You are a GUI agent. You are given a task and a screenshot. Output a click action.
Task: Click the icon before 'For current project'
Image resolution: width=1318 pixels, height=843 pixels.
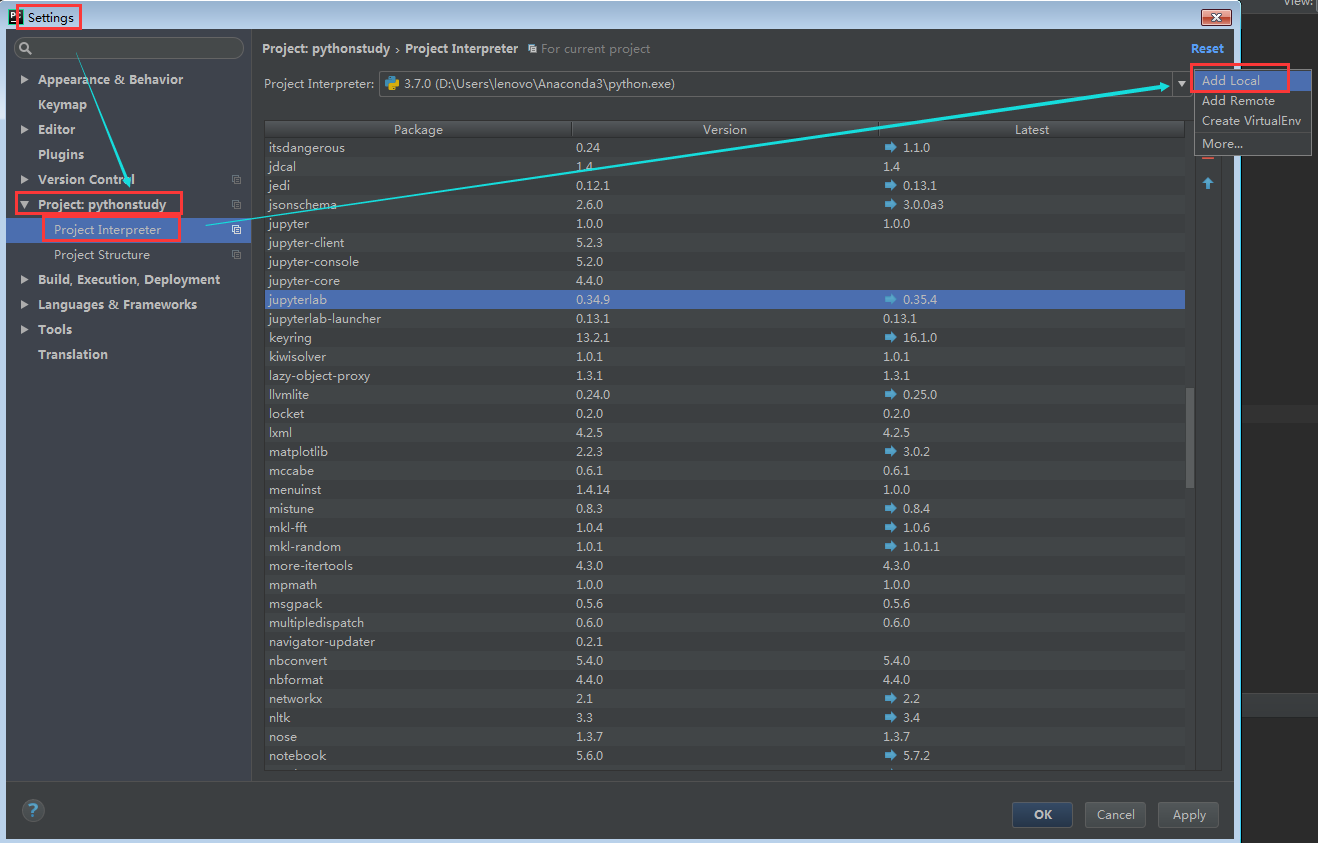click(532, 49)
